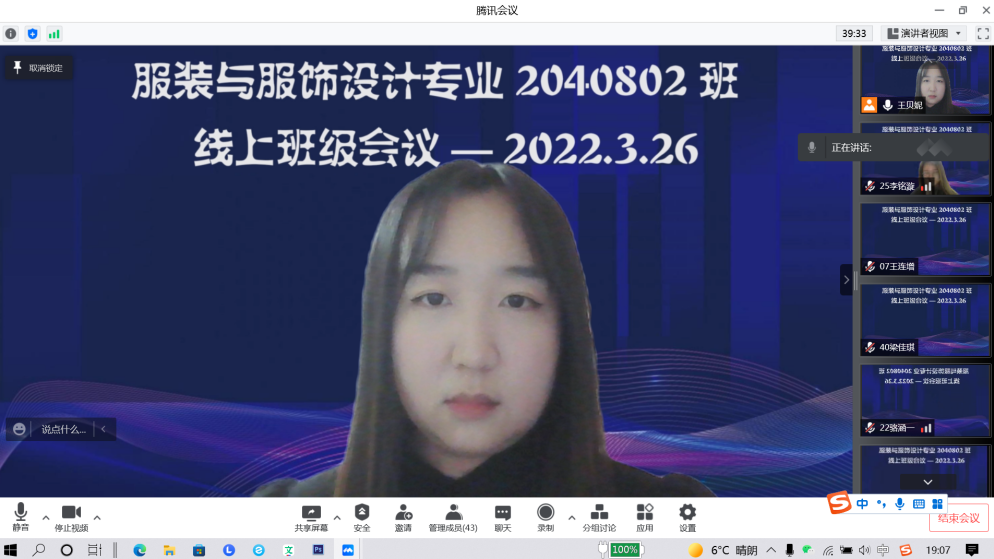Image resolution: width=994 pixels, height=559 pixels.
Task: Select 22骆涵一 participant thumbnail
Action: pyautogui.click(x=925, y=401)
